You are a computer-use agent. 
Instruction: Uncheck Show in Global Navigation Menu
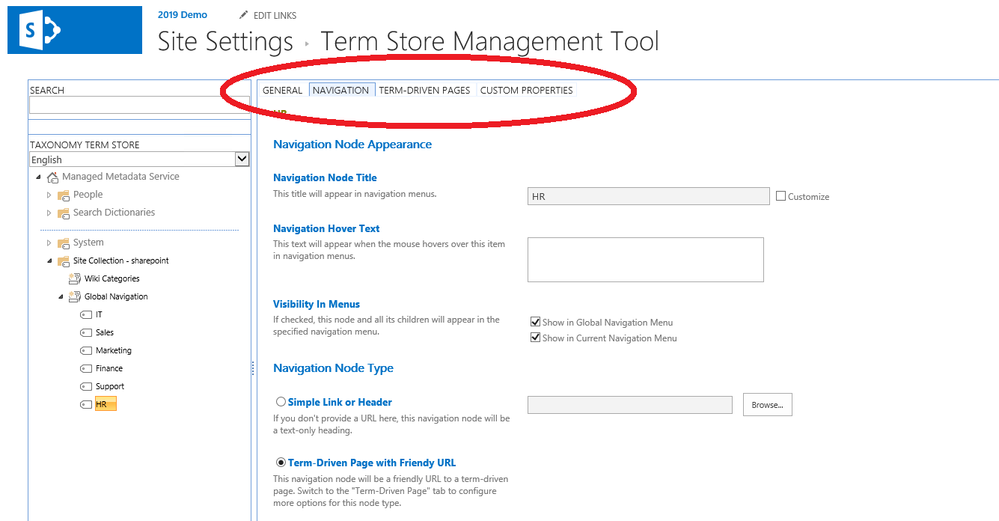click(x=535, y=322)
